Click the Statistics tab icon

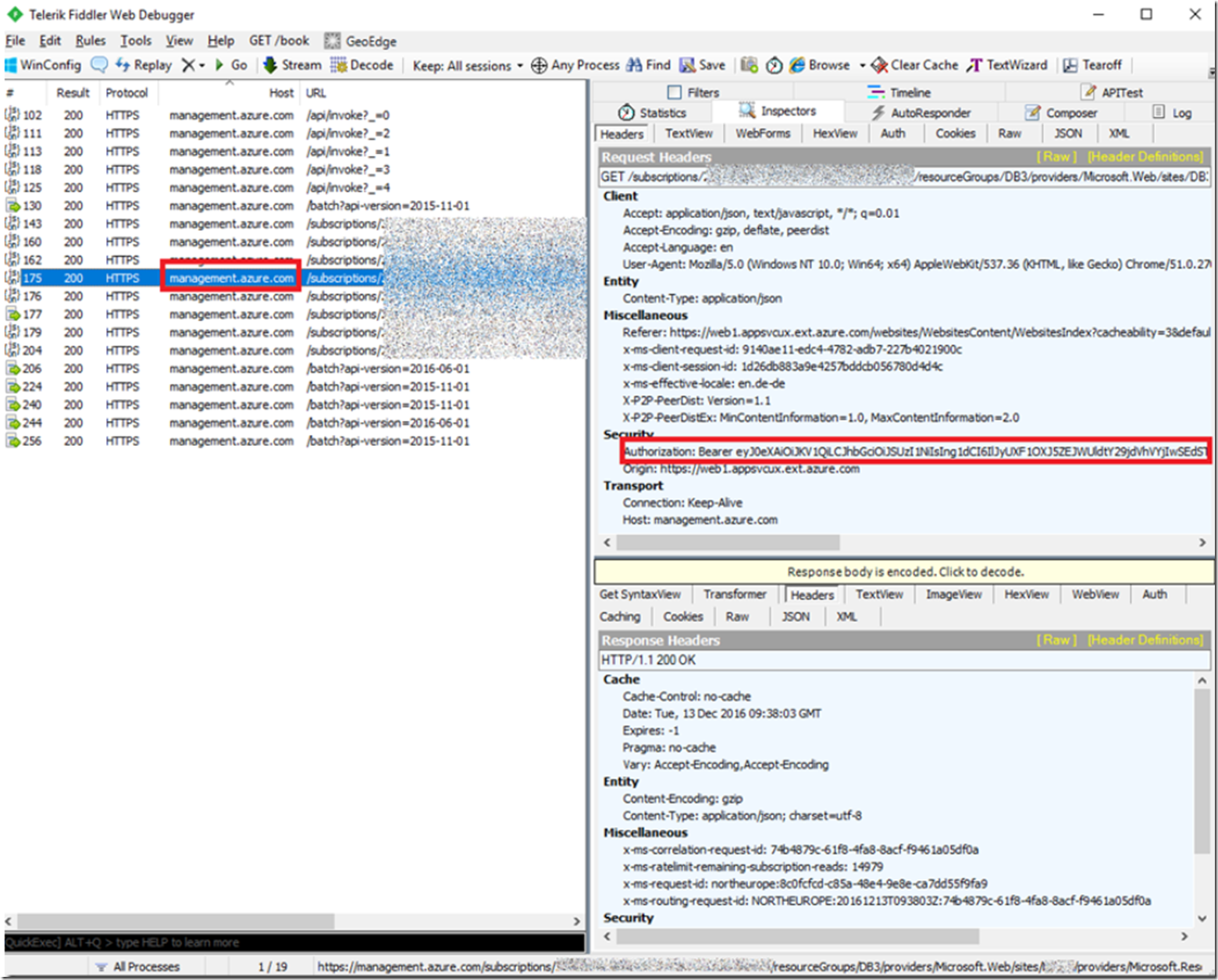pos(626,112)
